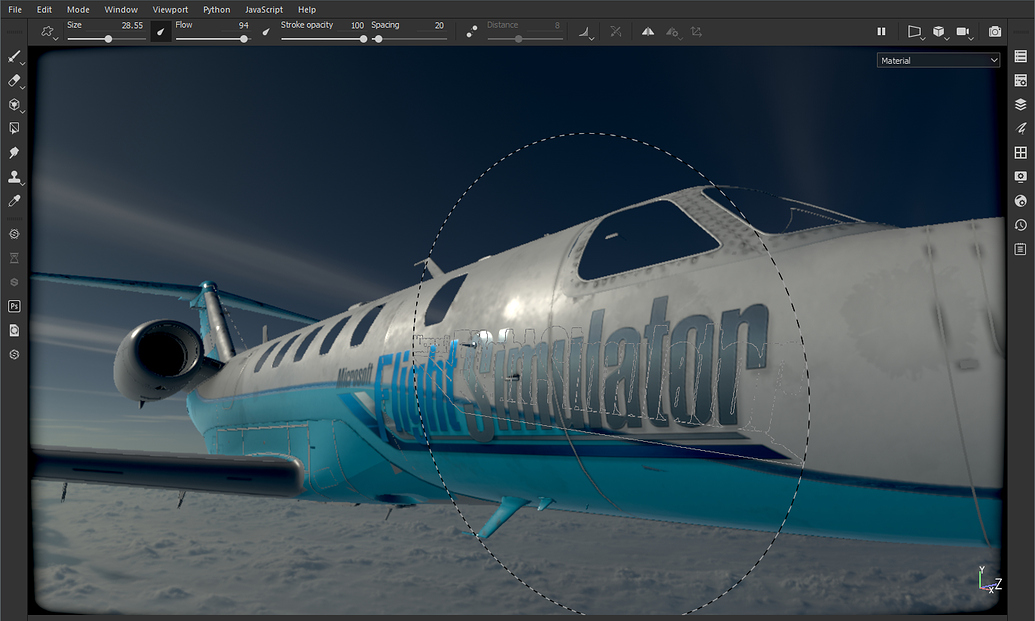Activate the Projection tool
This screenshot has height=621, width=1035.
(x=13, y=104)
